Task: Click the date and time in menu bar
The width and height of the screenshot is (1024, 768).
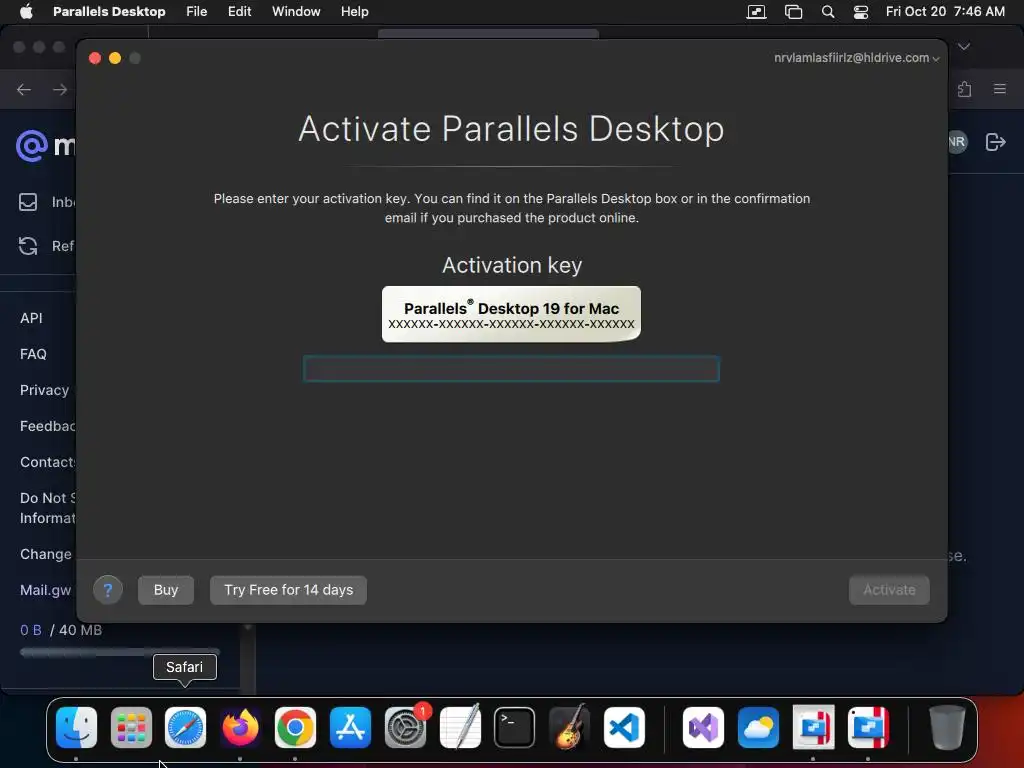Action: 945,11
